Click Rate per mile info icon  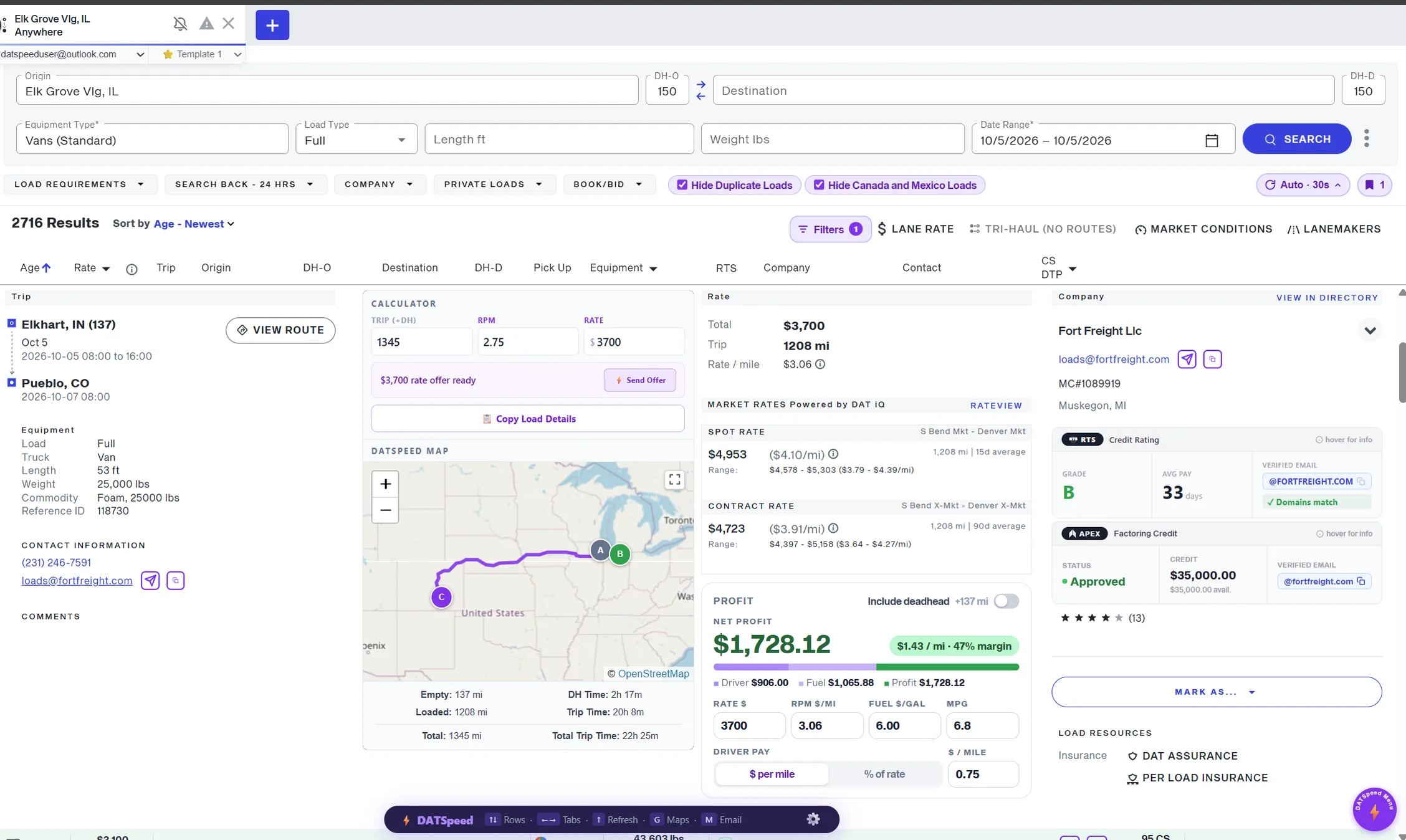point(820,365)
